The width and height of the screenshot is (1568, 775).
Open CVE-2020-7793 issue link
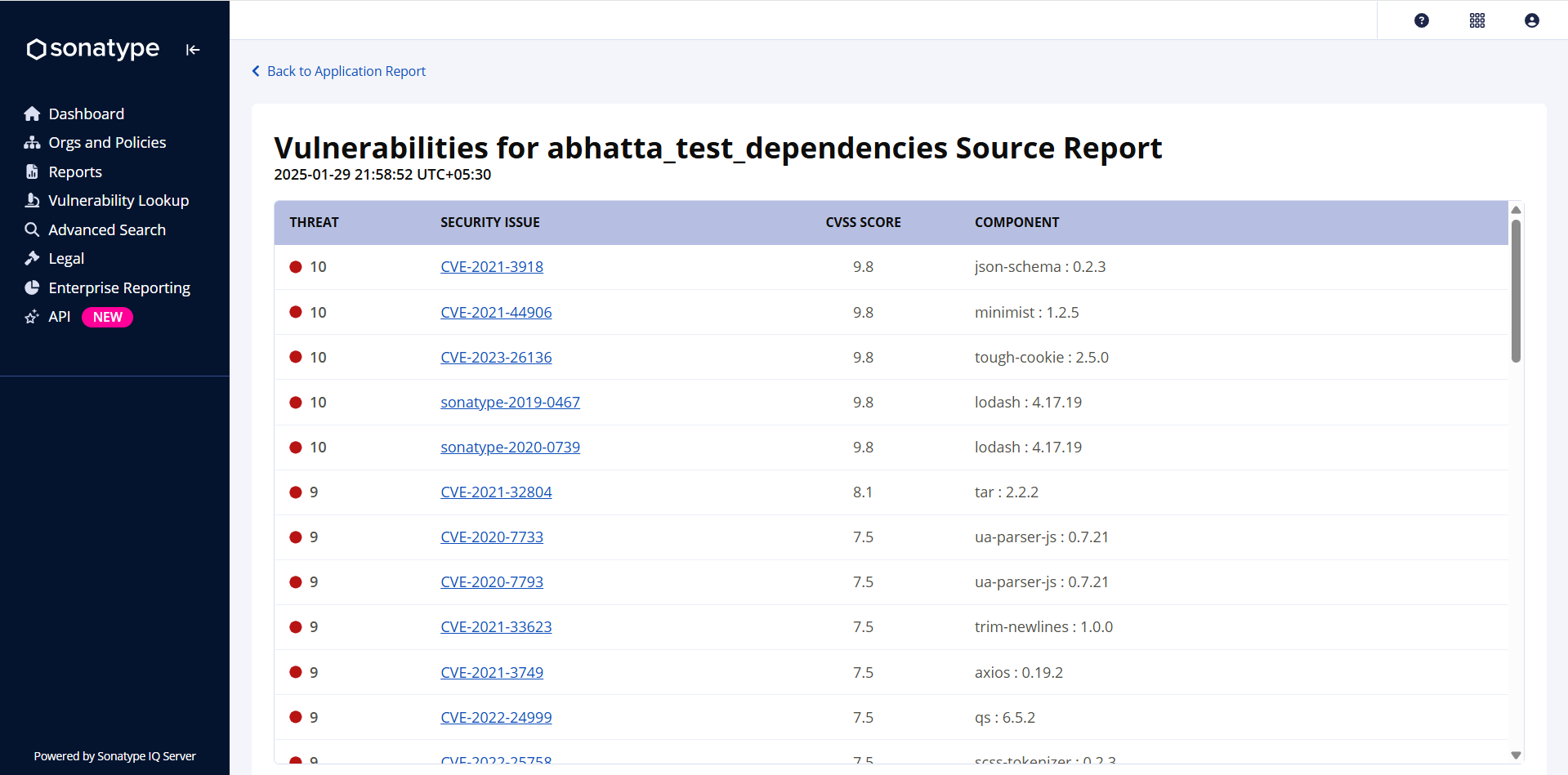pos(492,581)
